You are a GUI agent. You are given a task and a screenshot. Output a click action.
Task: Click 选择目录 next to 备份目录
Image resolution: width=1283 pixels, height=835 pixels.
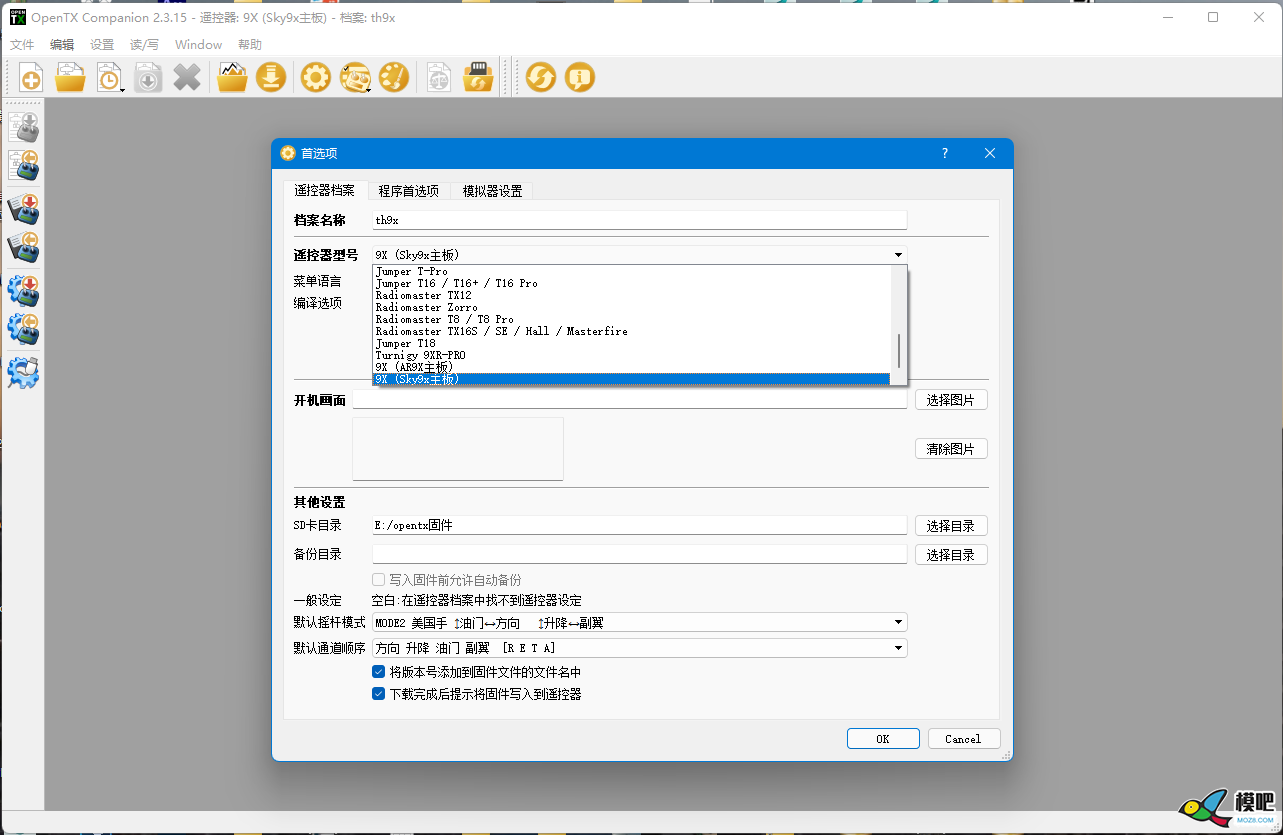[951, 554]
